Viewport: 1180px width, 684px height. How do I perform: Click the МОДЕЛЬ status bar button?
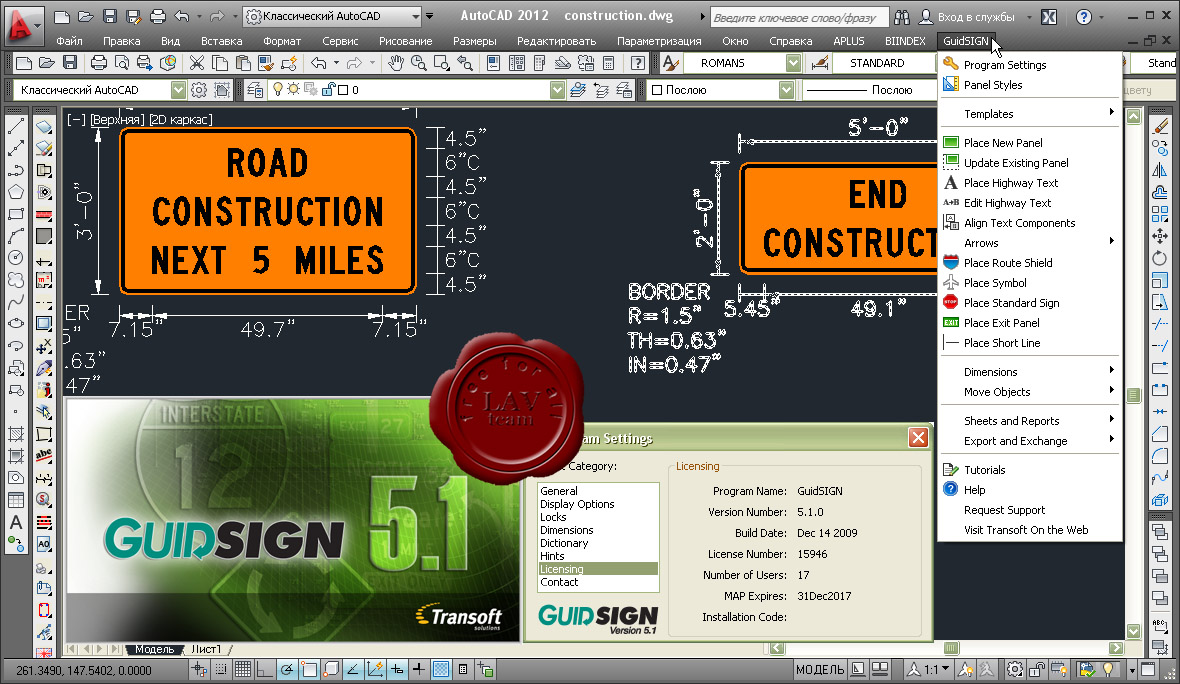[820, 669]
